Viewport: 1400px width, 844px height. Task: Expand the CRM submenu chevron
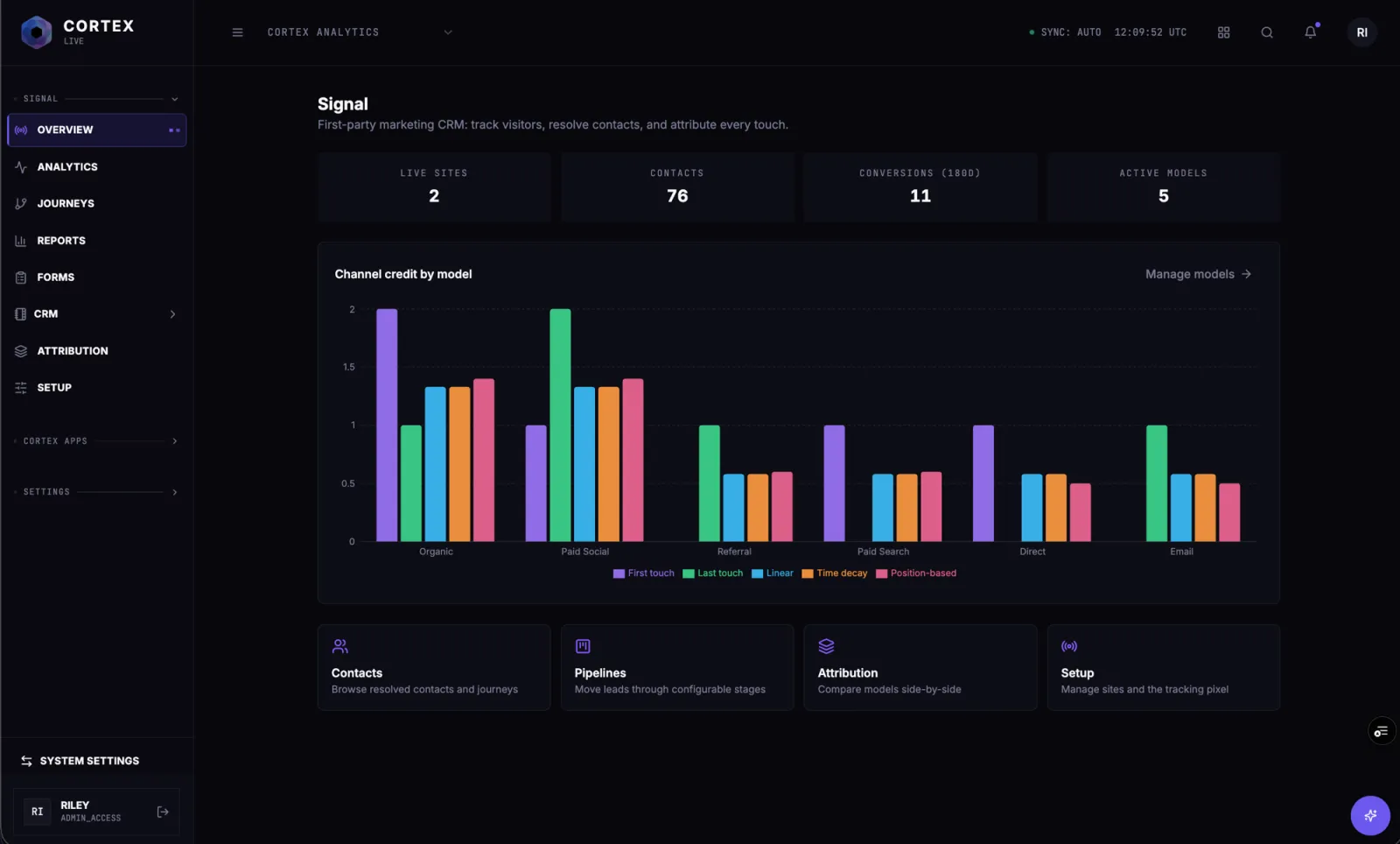pyautogui.click(x=172, y=314)
